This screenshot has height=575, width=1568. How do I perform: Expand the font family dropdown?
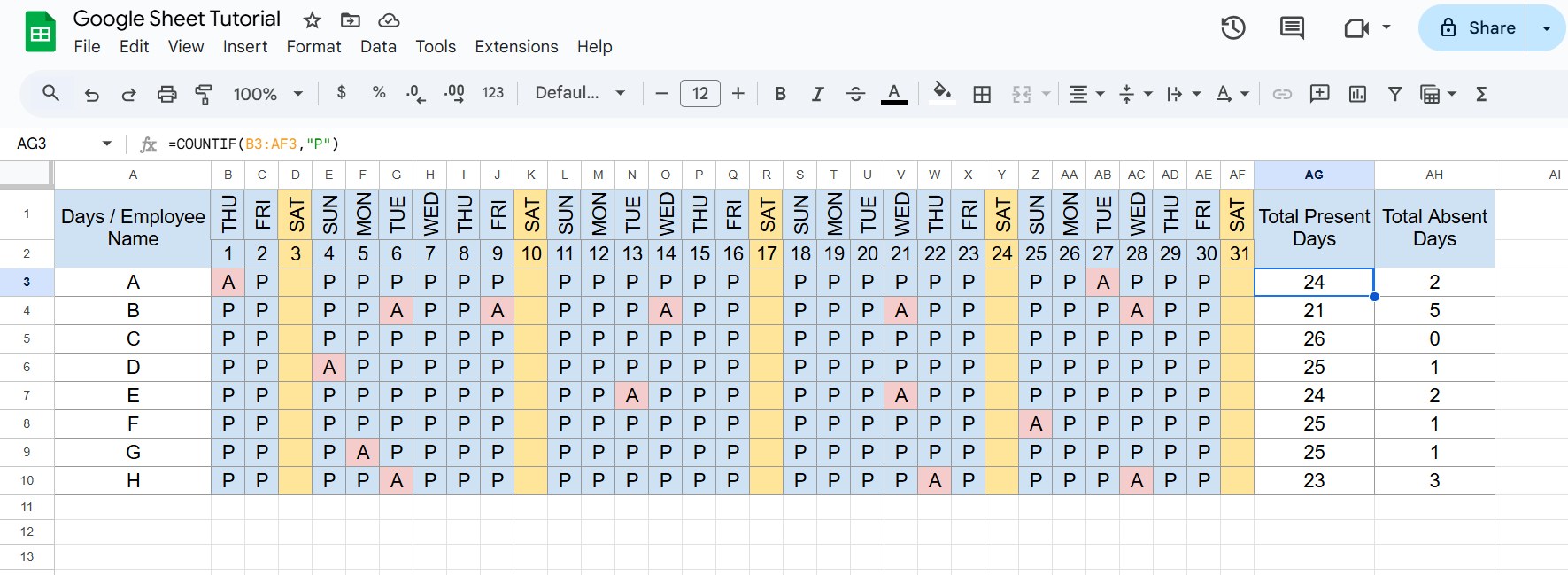[580, 93]
